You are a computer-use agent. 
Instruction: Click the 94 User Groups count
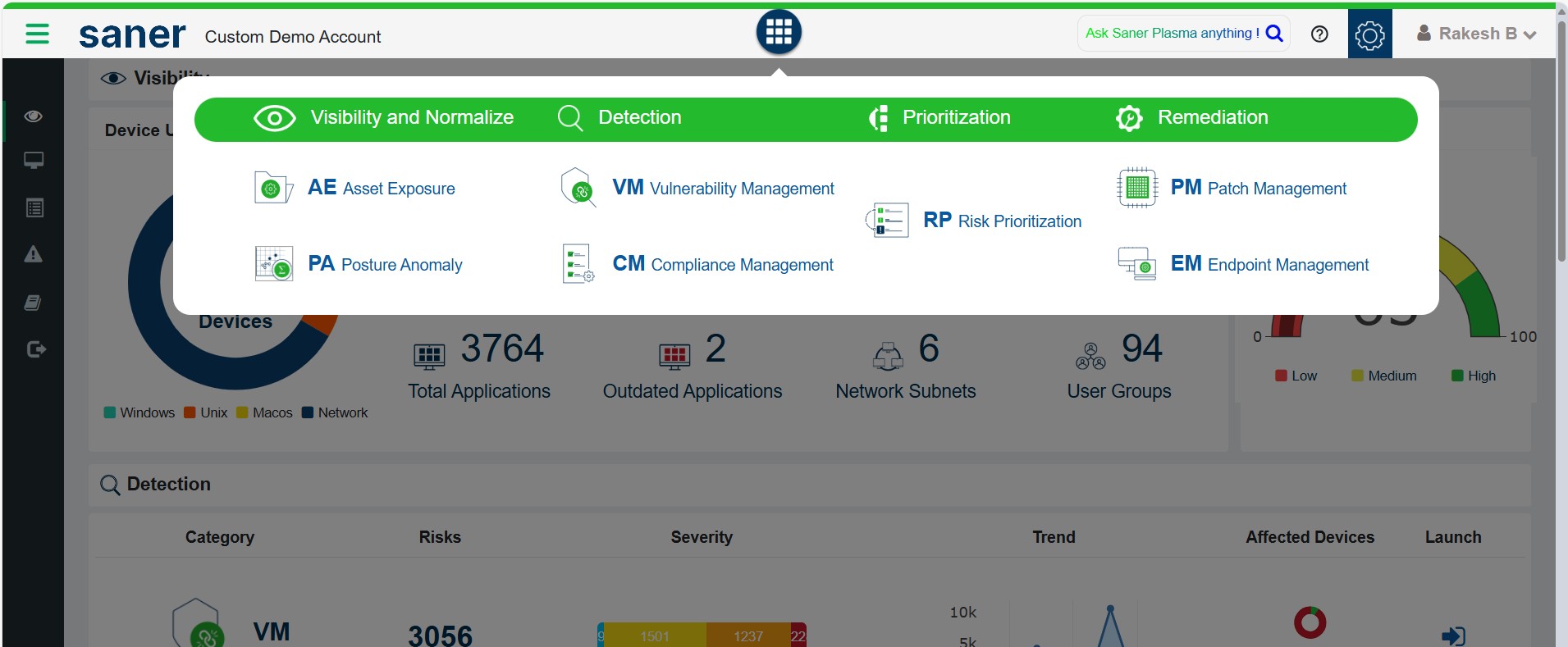coord(1142,349)
